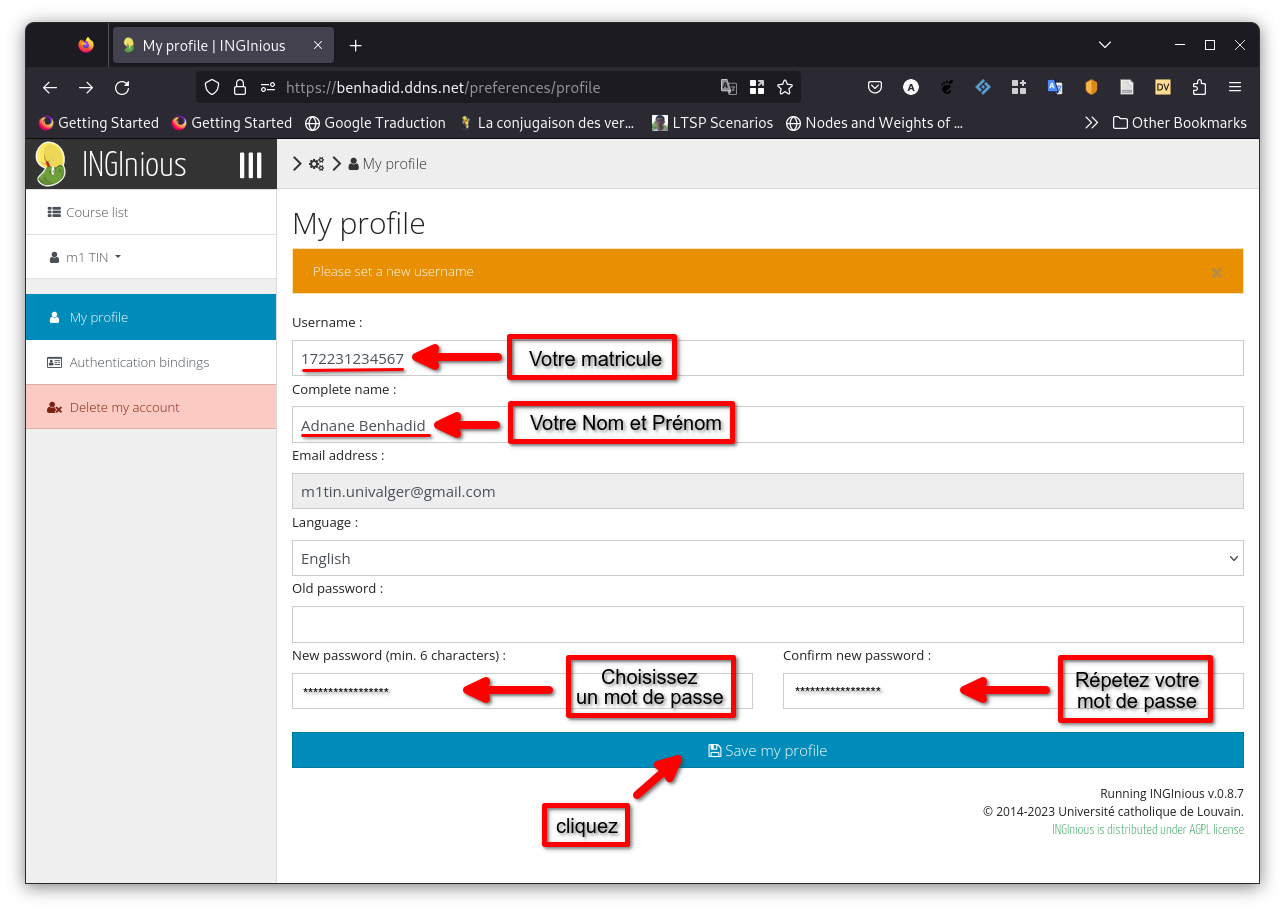Click the white circled A extension icon

tap(911, 88)
